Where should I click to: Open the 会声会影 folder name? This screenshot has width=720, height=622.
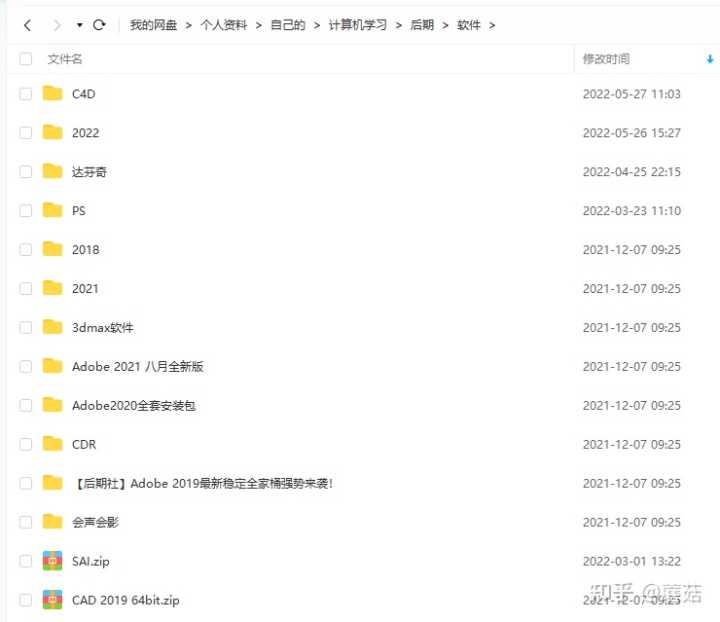pyautogui.click(x=96, y=522)
